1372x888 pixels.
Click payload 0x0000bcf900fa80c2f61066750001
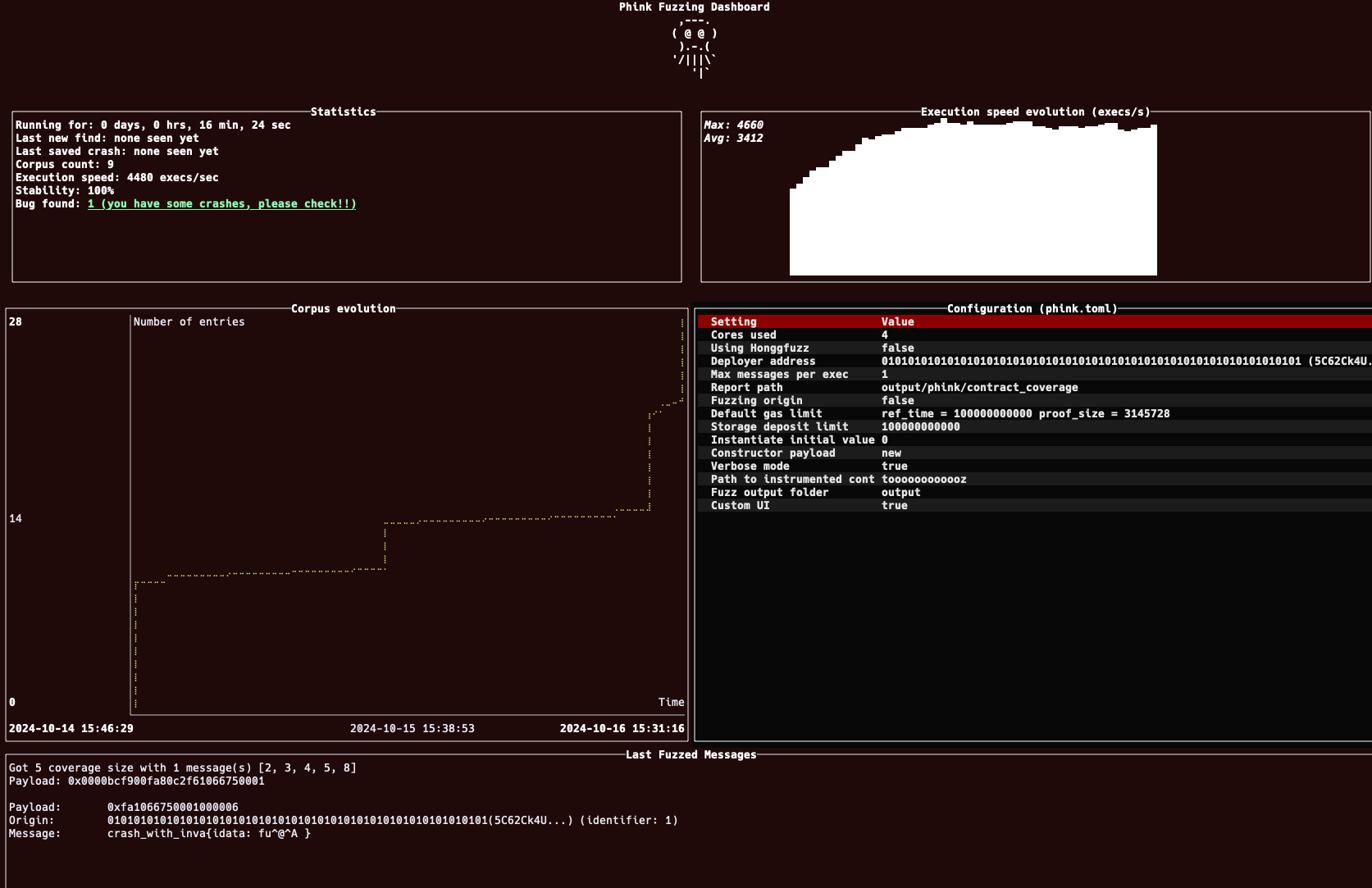click(166, 781)
